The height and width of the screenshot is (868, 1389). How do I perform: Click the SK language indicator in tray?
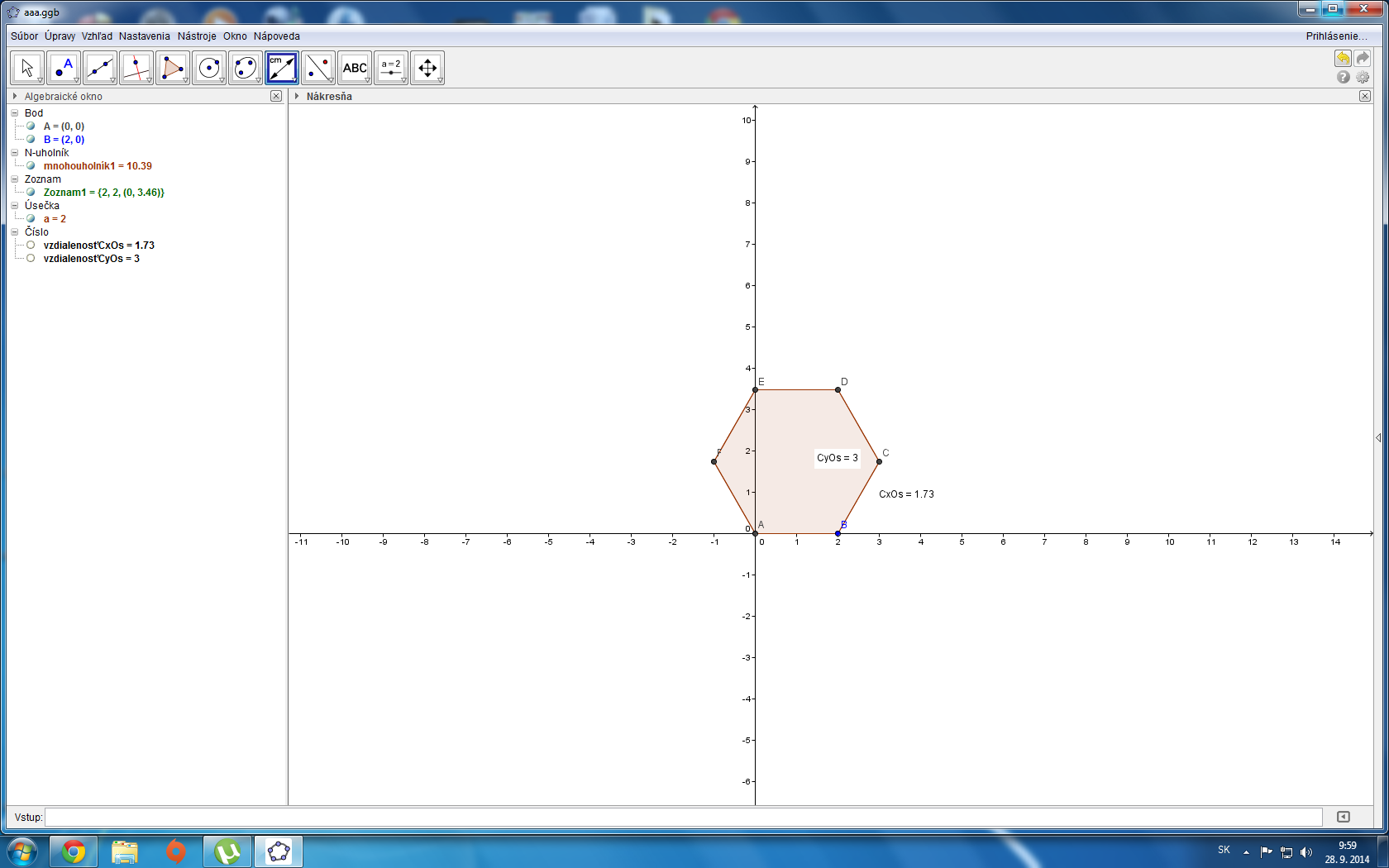pos(1224,850)
